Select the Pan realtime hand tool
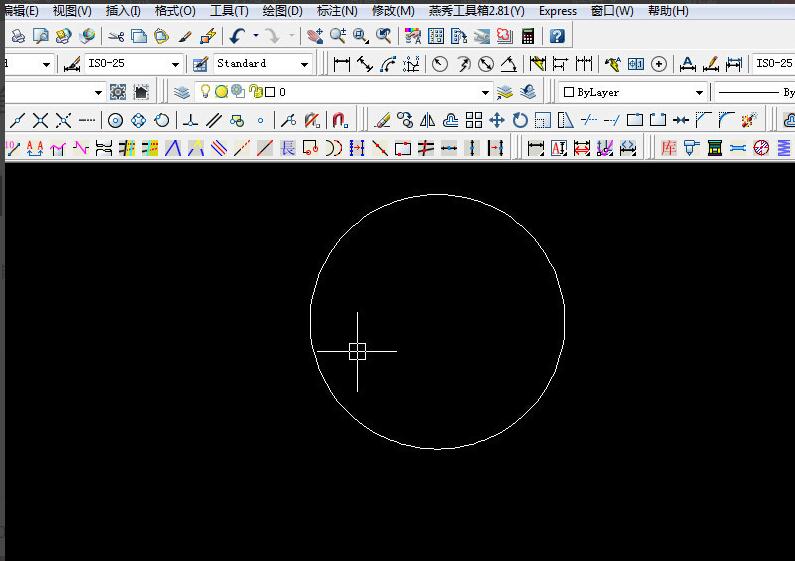This screenshot has width=795, height=561. click(315, 36)
